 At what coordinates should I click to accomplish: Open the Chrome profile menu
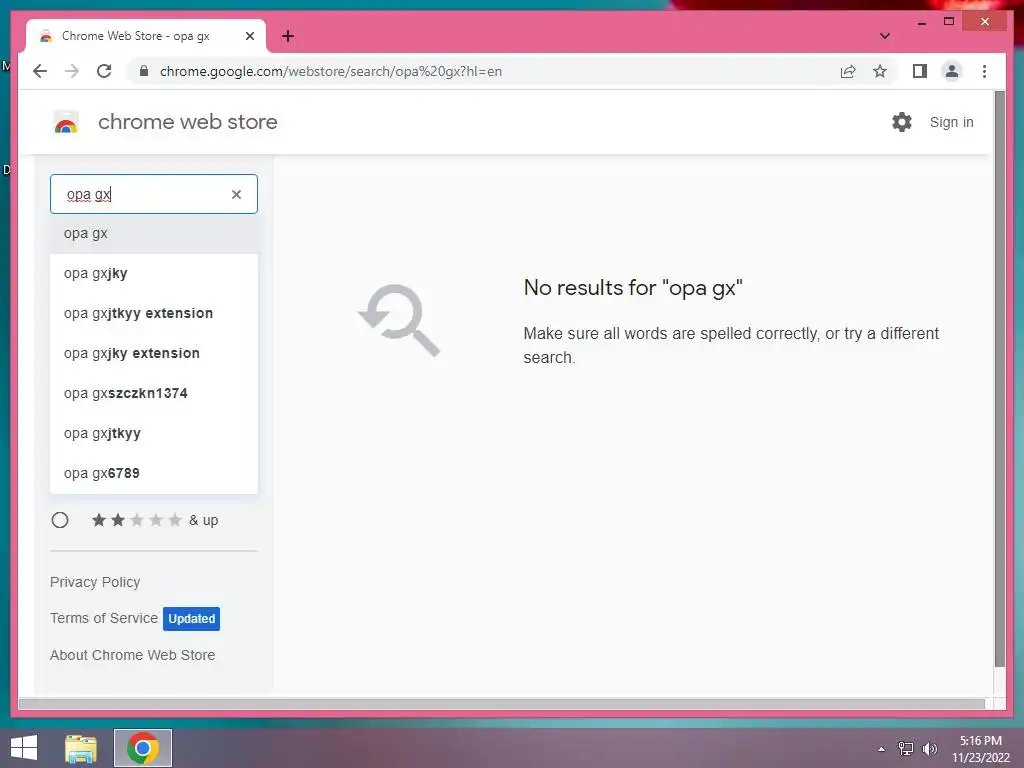pyautogui.click(x=952, y=71)
